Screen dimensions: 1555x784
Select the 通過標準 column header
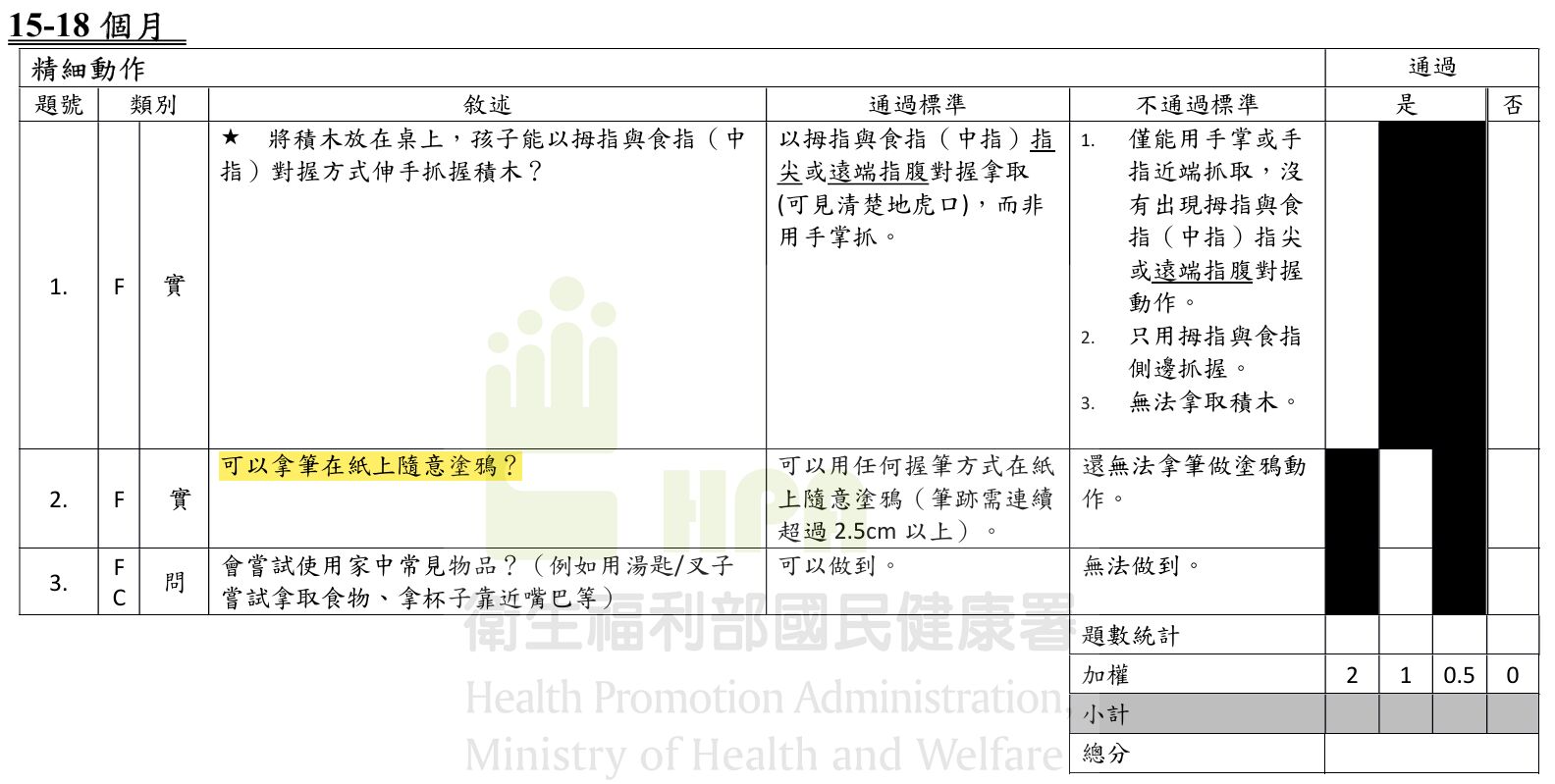pos(917,105)
